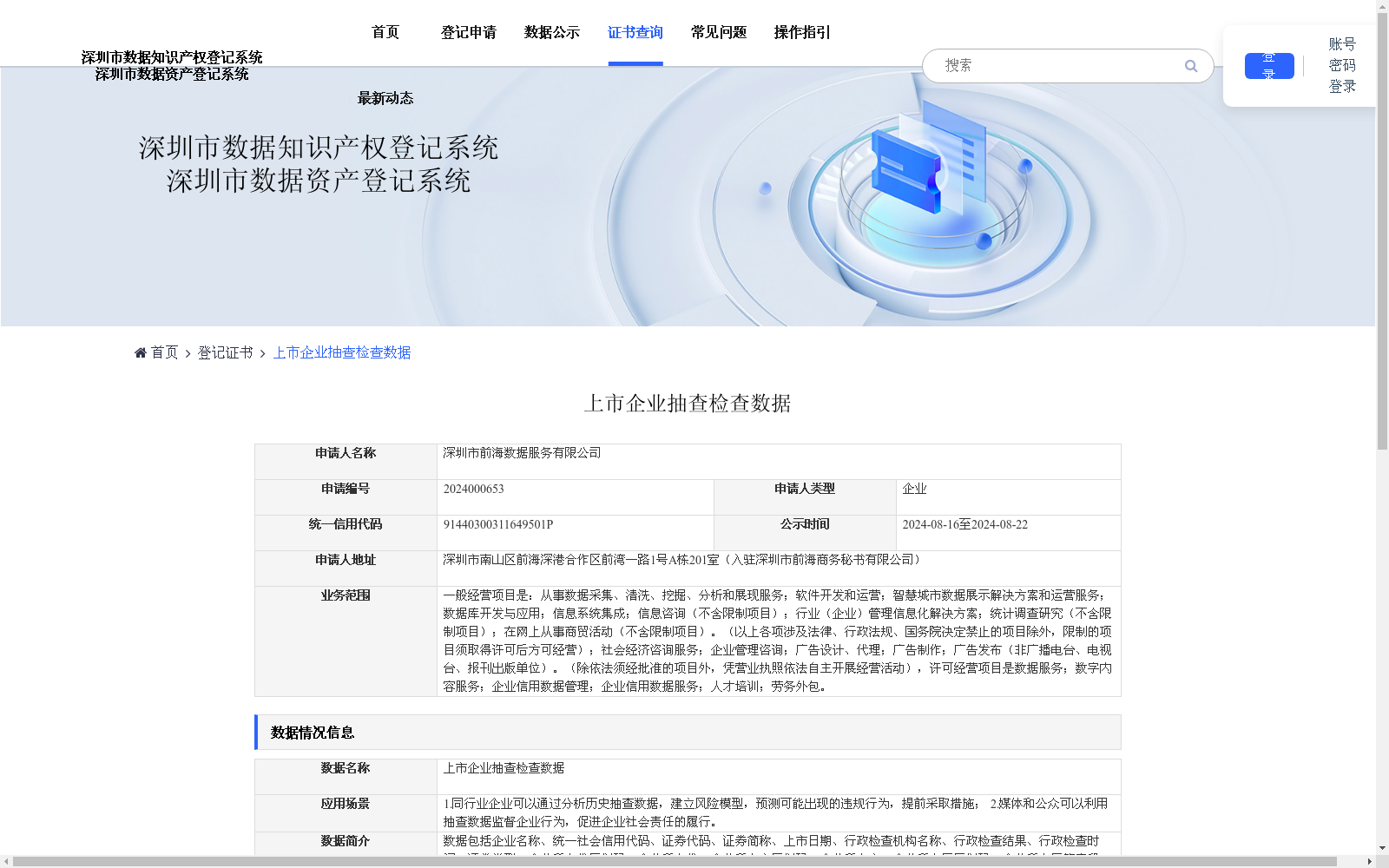Viewport: 1389px width, 868px height.
Task: Click the search magnifier icon
Action: coord(1191,66)
